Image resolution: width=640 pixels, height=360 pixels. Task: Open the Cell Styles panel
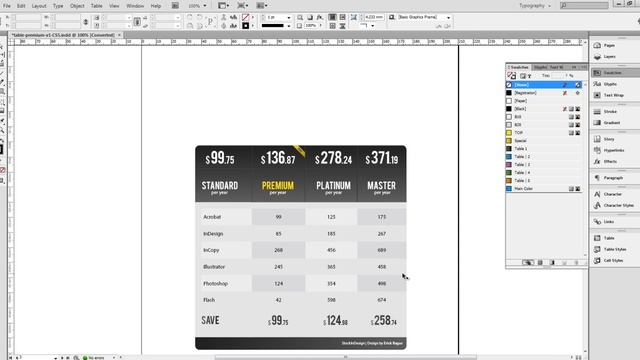tap(608, 260)
